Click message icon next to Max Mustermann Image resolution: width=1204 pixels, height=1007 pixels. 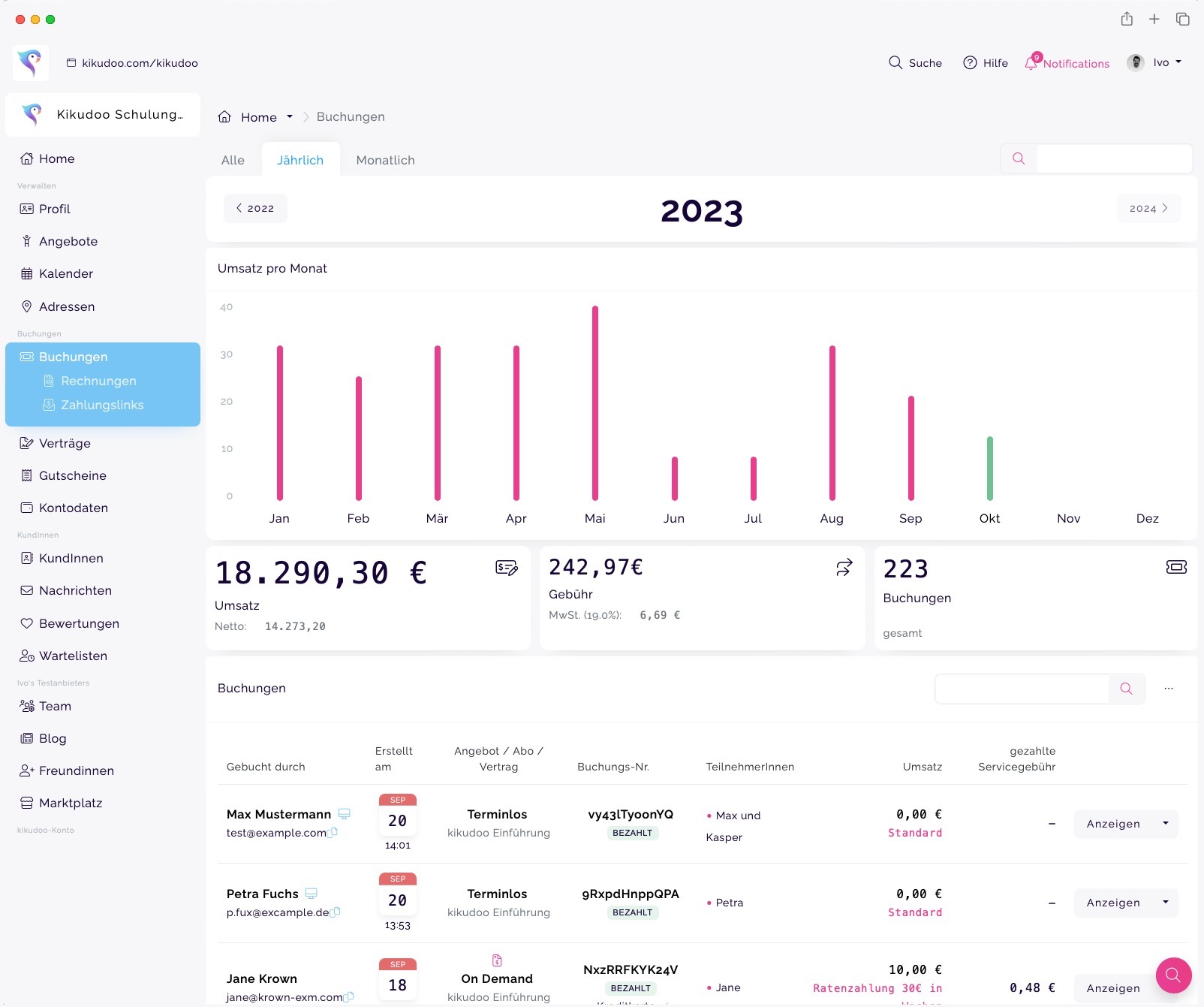coord(344,814)
